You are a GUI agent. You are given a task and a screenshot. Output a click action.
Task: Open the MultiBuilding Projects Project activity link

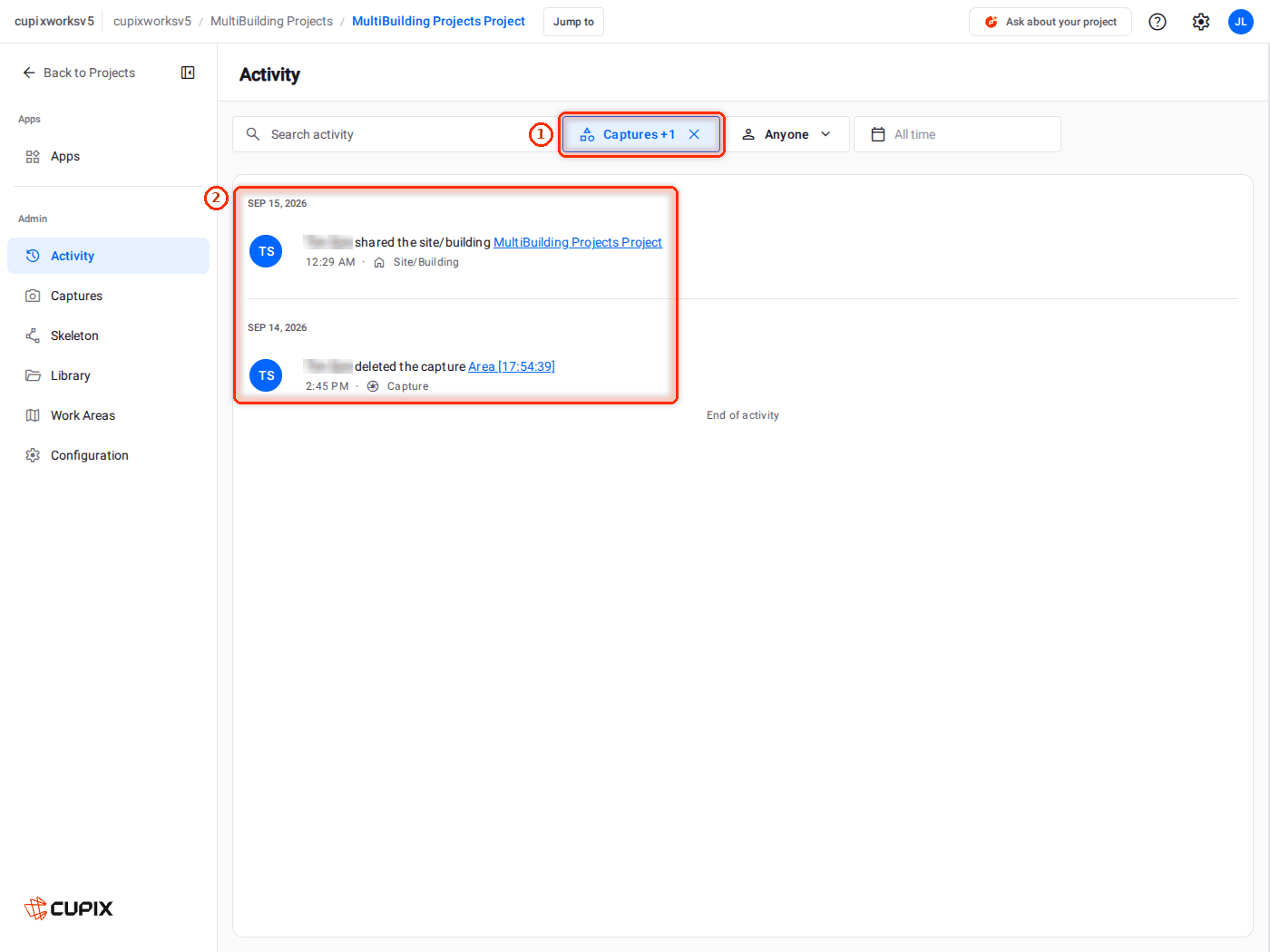(x=578, y=242)
